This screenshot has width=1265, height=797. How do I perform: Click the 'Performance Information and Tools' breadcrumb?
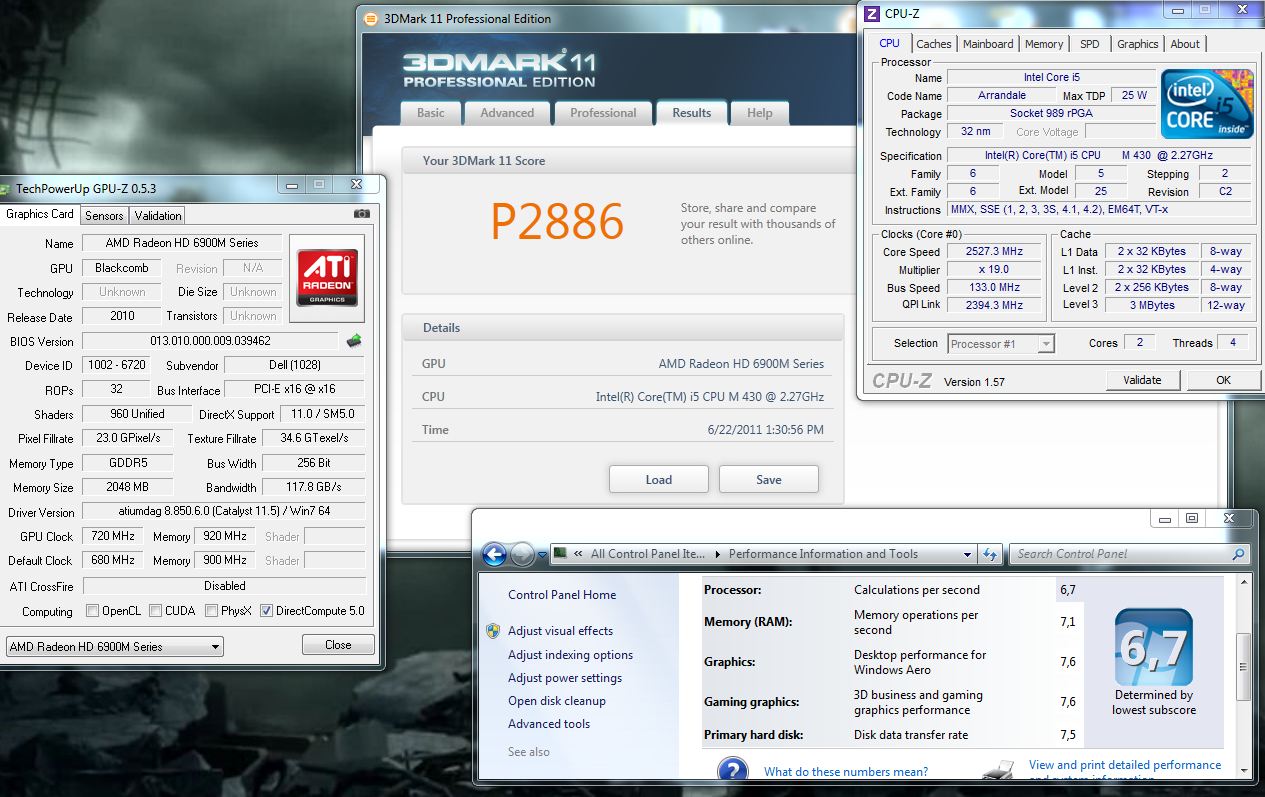pyautogui.click(x=823, y=554)
